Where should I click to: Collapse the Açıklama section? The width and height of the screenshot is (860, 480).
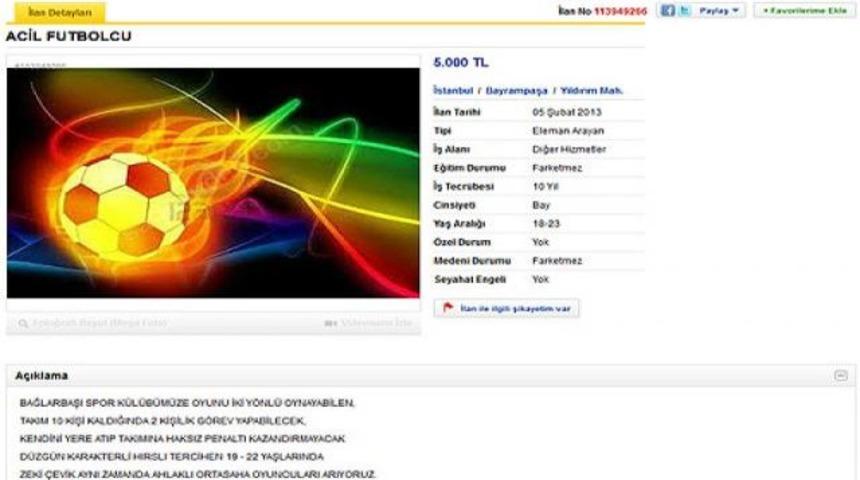point(840,376)
